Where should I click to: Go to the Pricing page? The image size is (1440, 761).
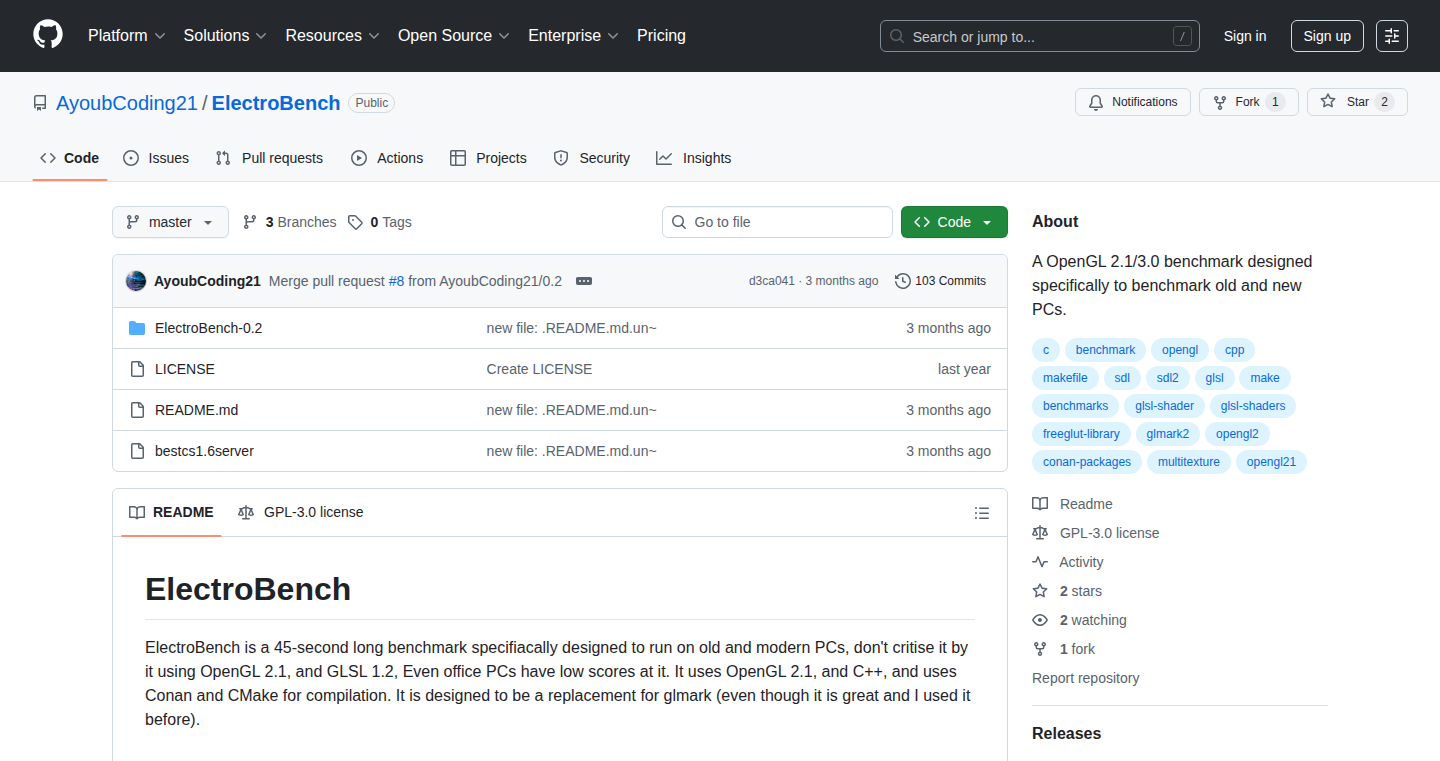pos(661,36)
